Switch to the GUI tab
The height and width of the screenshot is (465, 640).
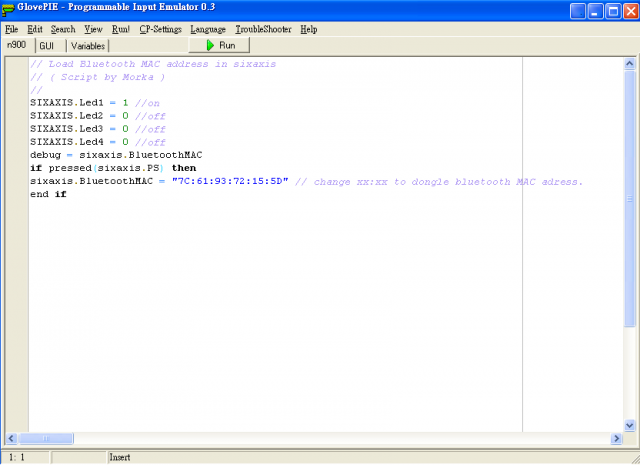47,46
